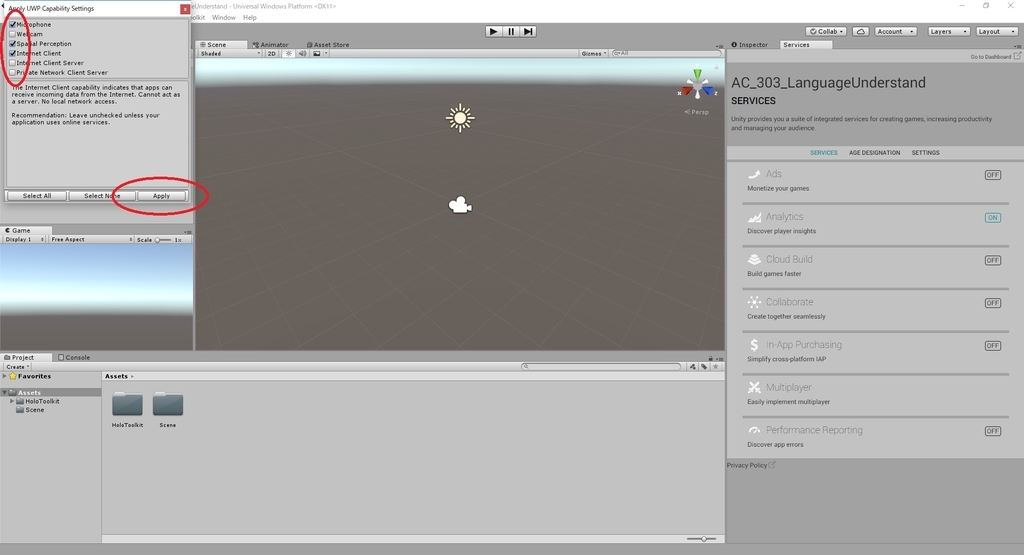
Task: Open the Free Aspect dropdown
Action: point(91,240)
